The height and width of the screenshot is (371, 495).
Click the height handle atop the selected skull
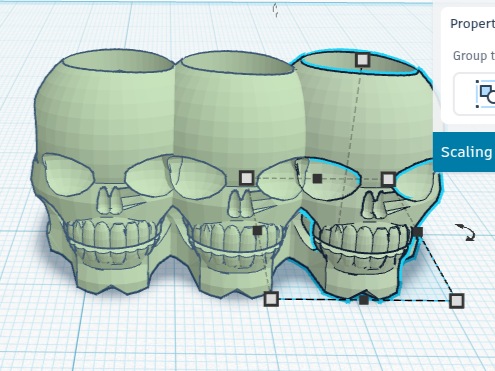(x=362, y=60)
